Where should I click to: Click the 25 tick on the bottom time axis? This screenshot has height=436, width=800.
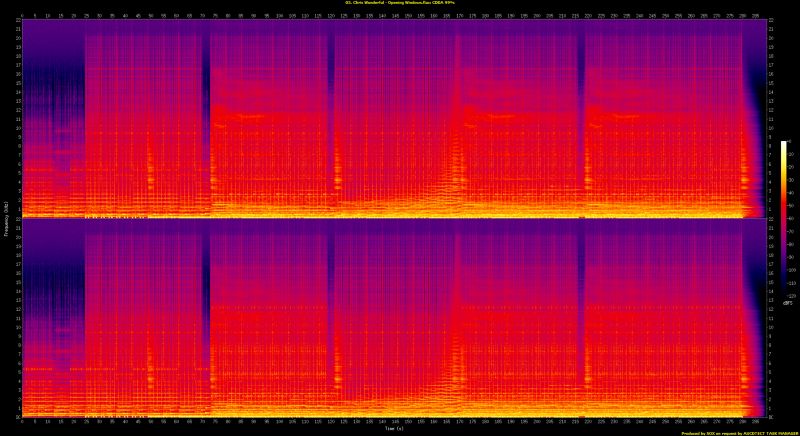click(x=85, y=421)
